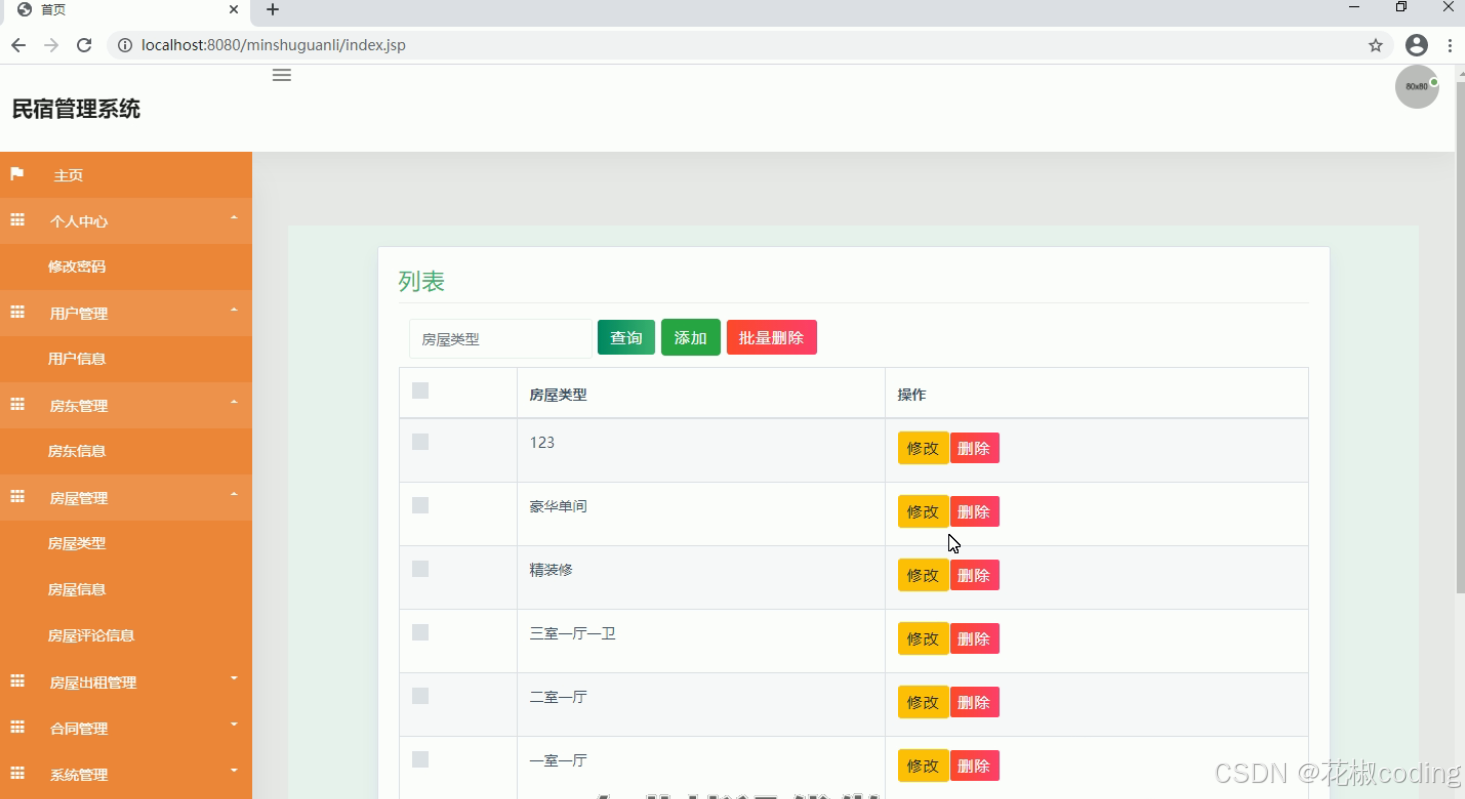Click 修改 for the 豪华单间 row

(923, 511)
